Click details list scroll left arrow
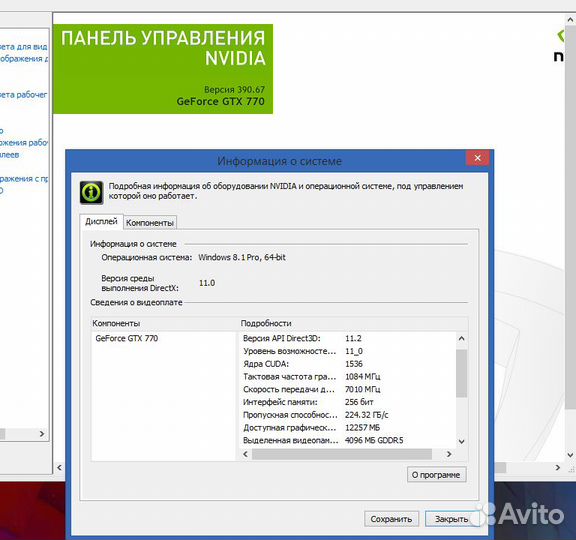This screenshot has width=576, height=540. [x=246, y=454]
